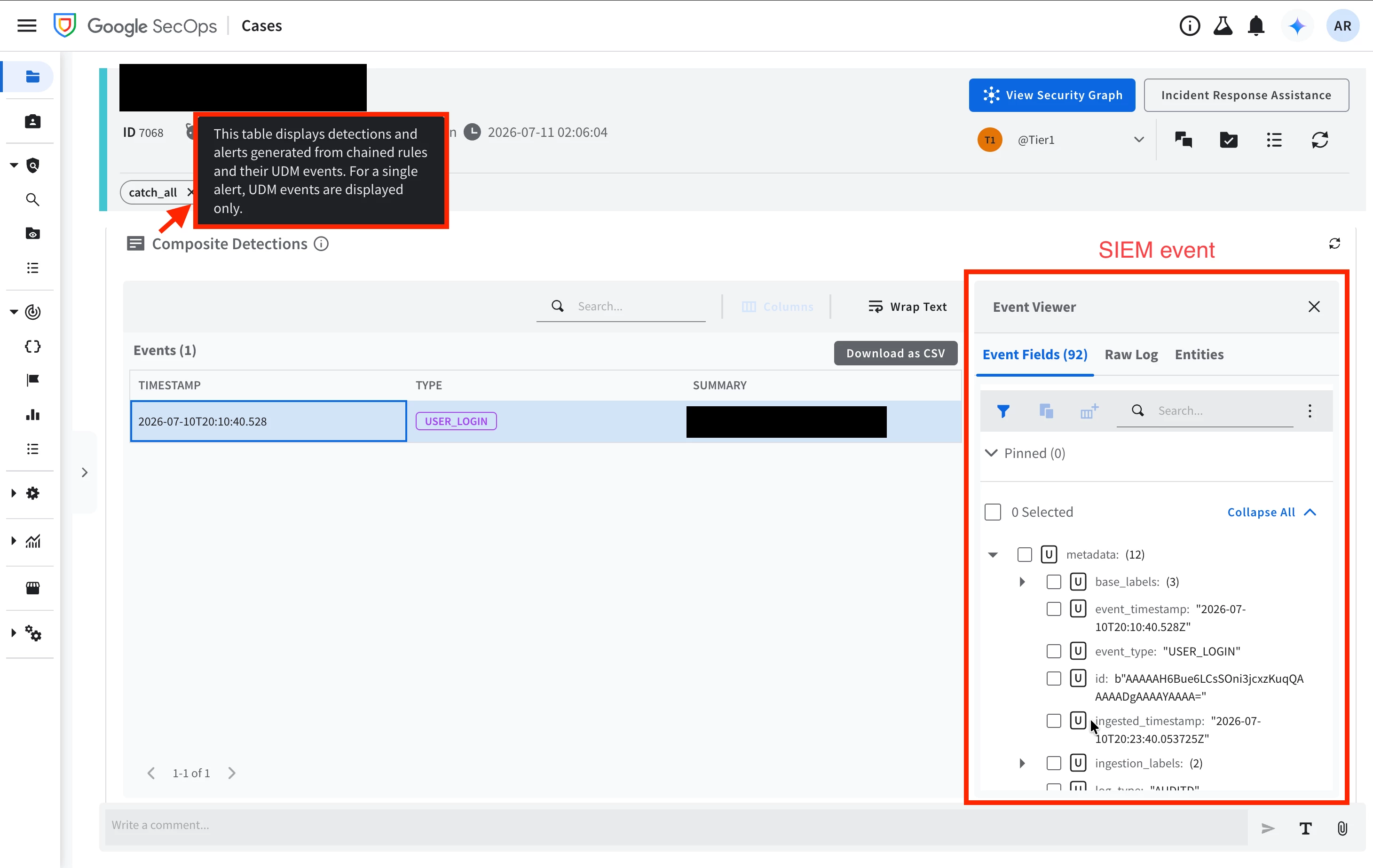This screenshot has width=1373, height=868.
Task: Toggle text formatting for the comment
Action: point(1305,828)
